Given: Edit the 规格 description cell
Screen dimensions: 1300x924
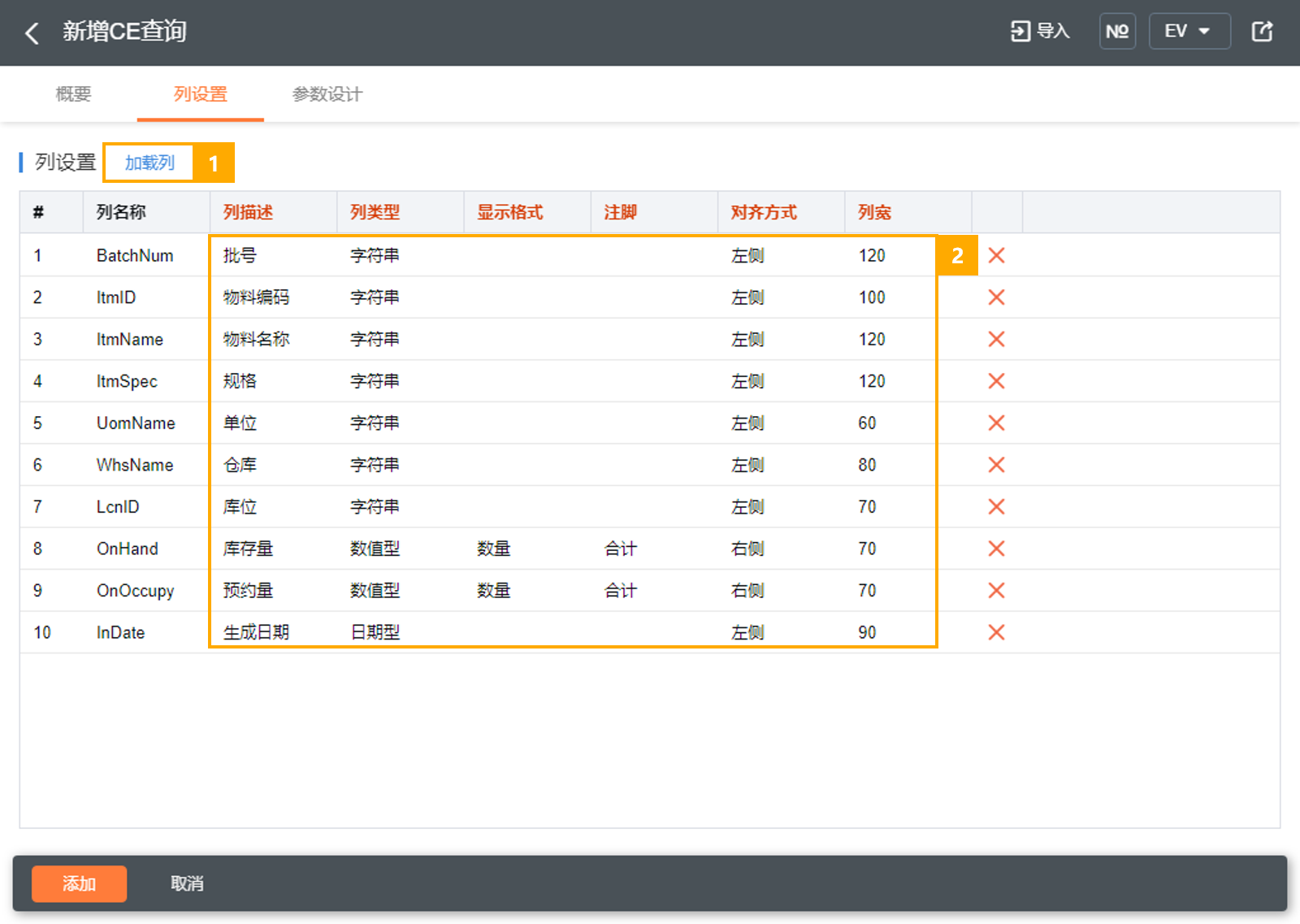Looking at the screenshot, I should click(x=274, y=381).
